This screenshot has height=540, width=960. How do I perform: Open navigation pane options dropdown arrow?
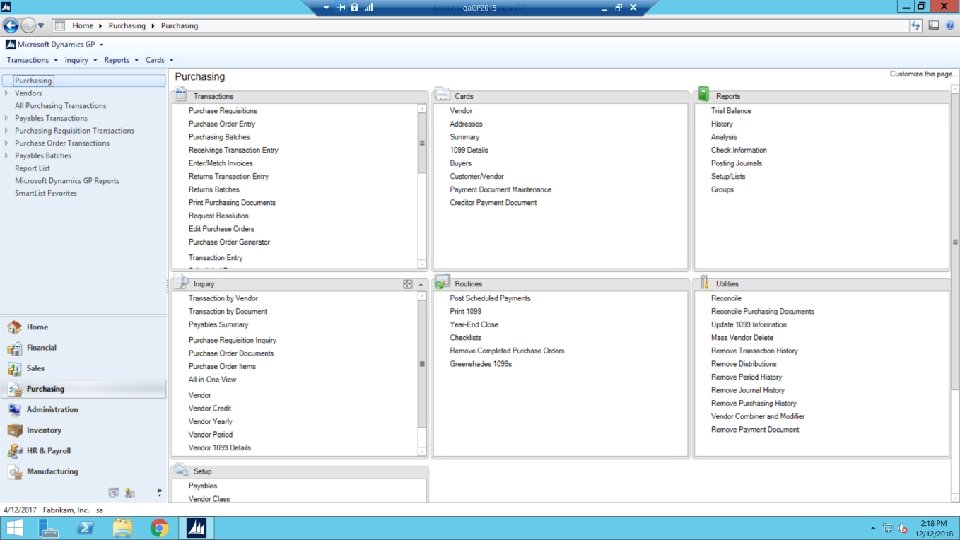[159, 492]
